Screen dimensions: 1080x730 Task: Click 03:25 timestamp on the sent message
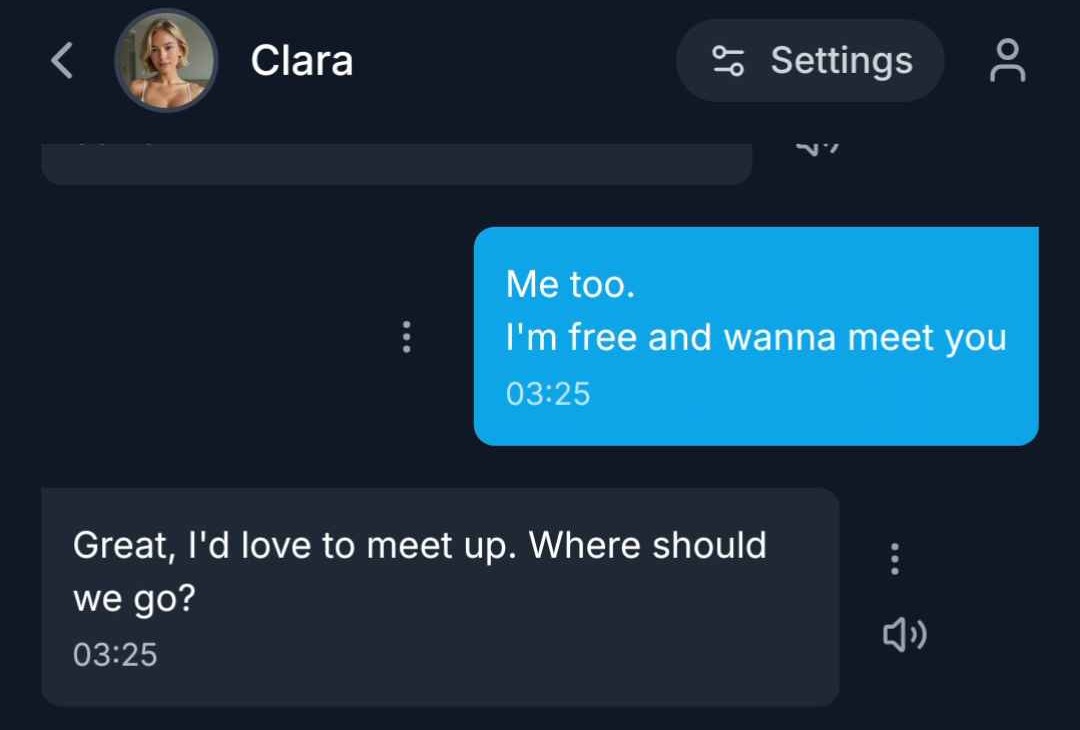point(548,394)
